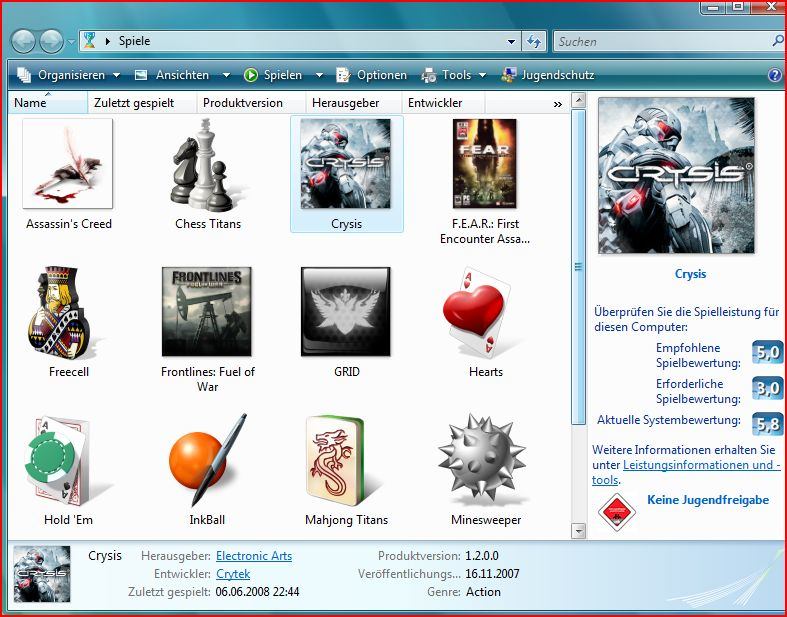Open the Spielen dropdown arrow

319,75
